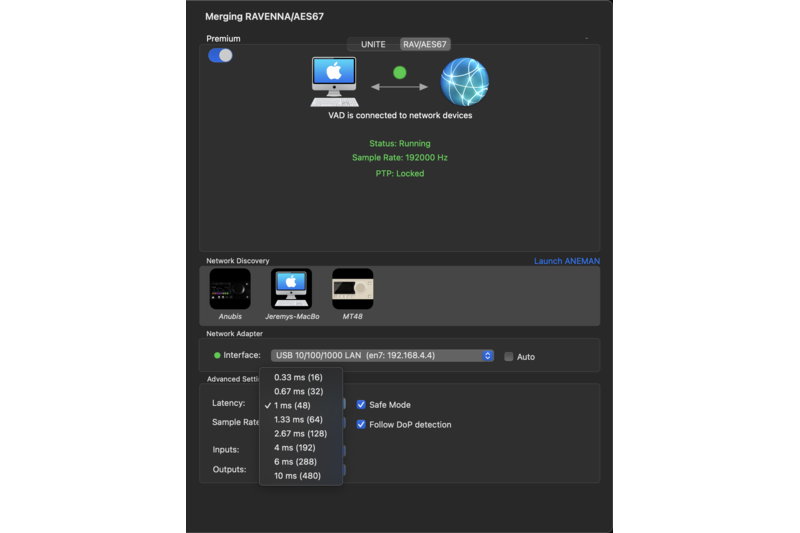Click the PTP: Locked status text
Image resolution: width=800 pixels, height=533 pixels.
click(x=399, y=173)
